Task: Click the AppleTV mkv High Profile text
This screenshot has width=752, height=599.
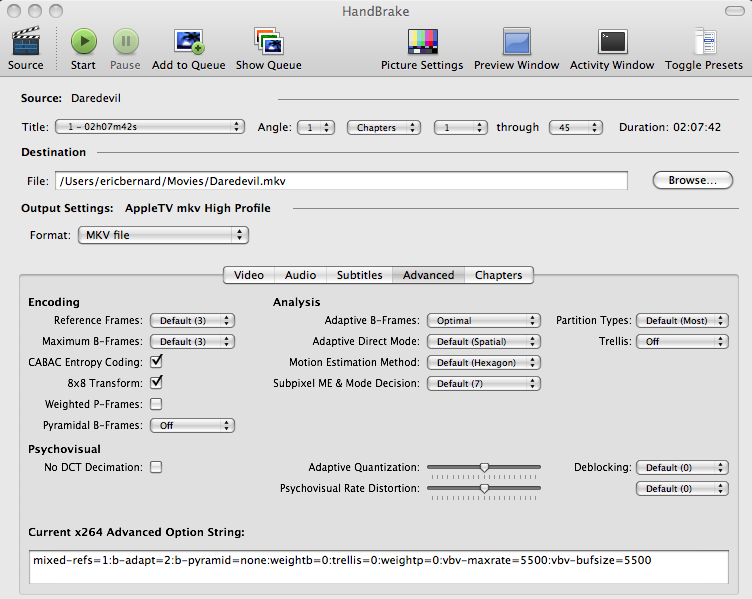Action: [x=198, y=208]
